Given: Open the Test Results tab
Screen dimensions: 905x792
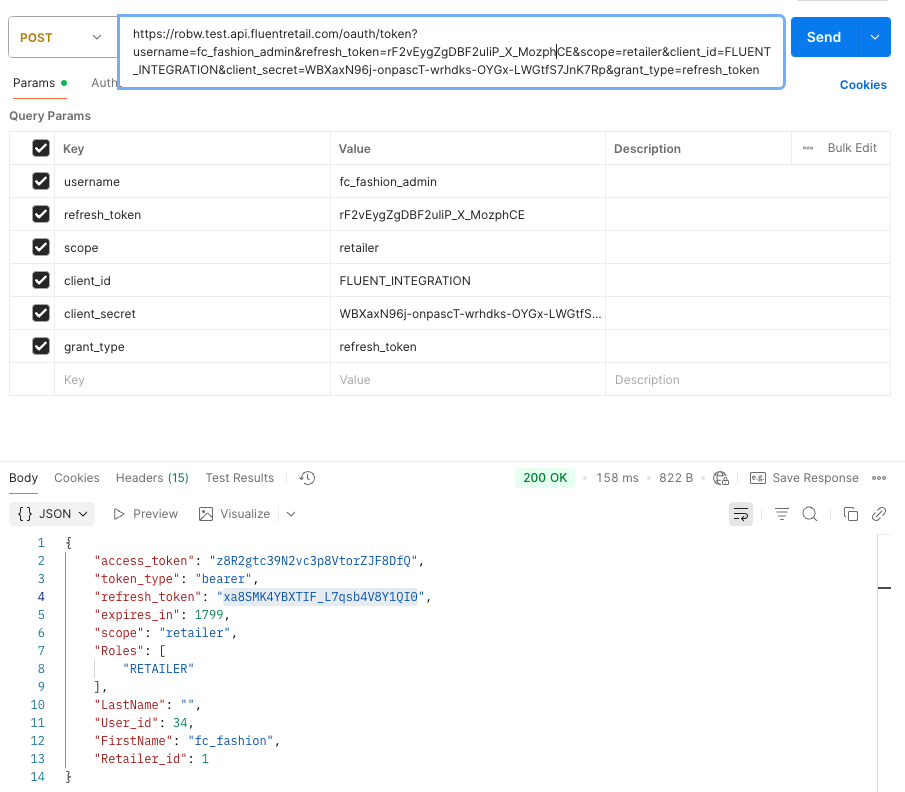Looking at the screenshot, I should click(x=239, y=478).
